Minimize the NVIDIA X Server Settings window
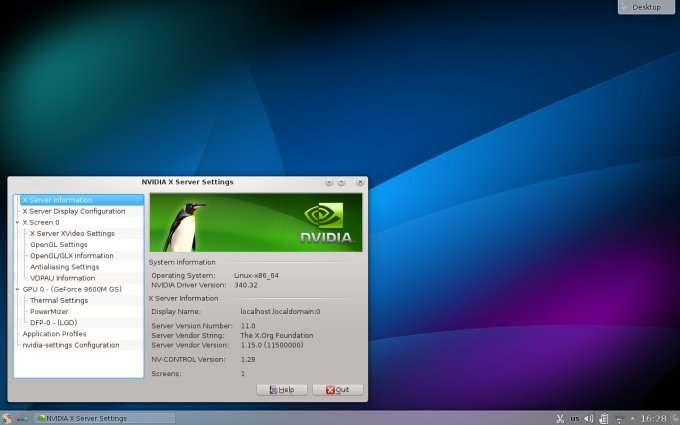Screen dimensions: 680x425 pos(329,182)
